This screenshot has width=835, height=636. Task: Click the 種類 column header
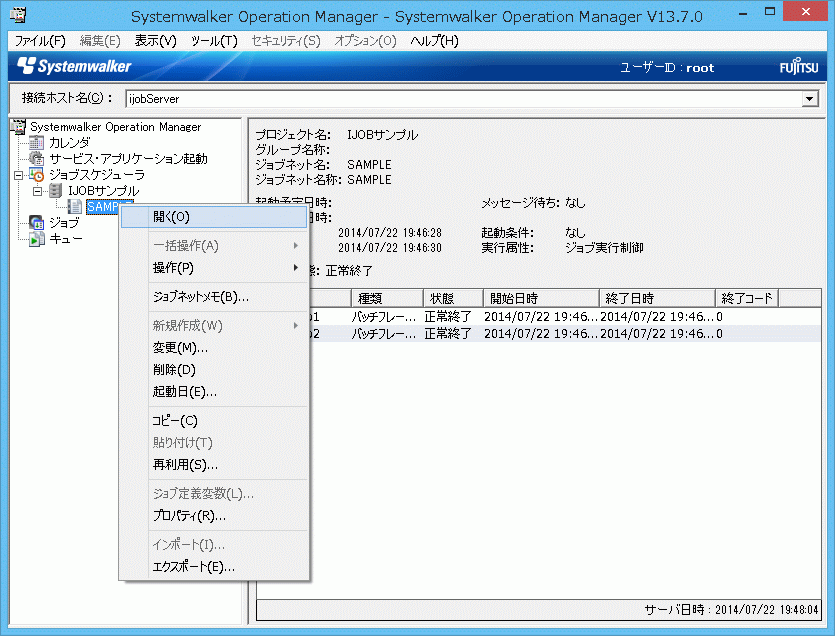[x=387, y=298]
